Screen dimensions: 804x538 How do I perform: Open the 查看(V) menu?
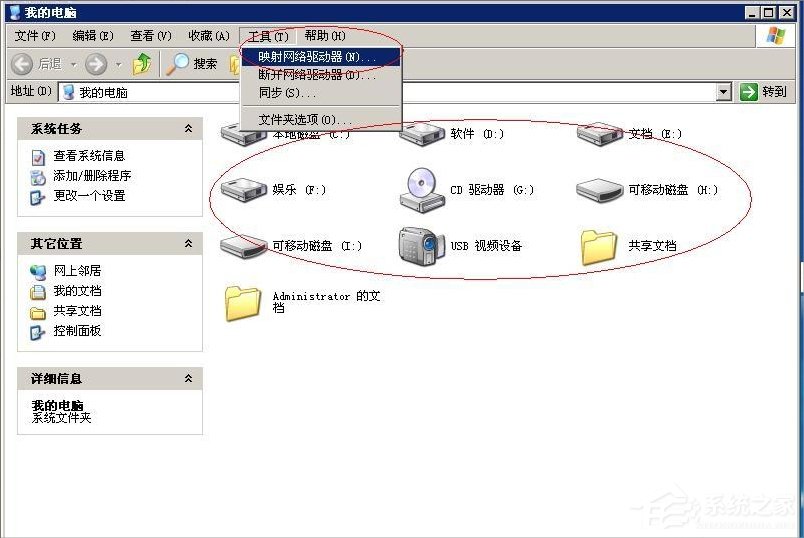pos(151,36)
